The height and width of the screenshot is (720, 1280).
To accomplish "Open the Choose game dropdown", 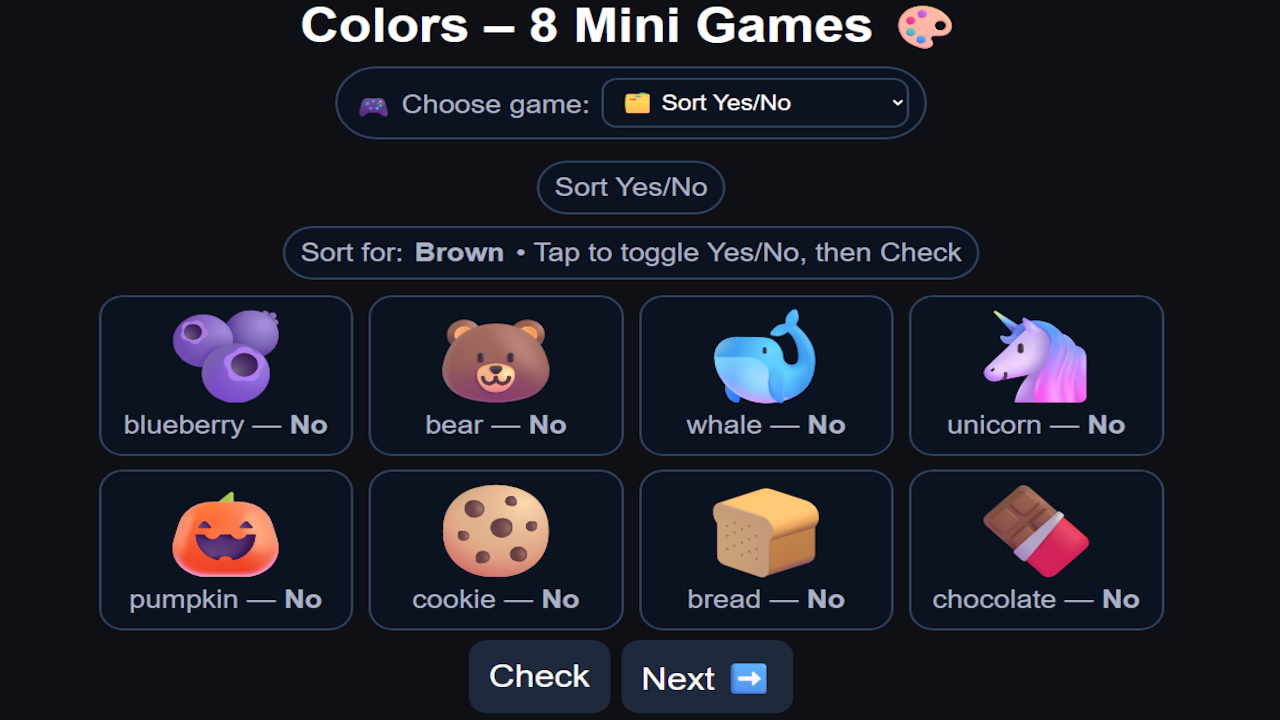I will [754, 103].
